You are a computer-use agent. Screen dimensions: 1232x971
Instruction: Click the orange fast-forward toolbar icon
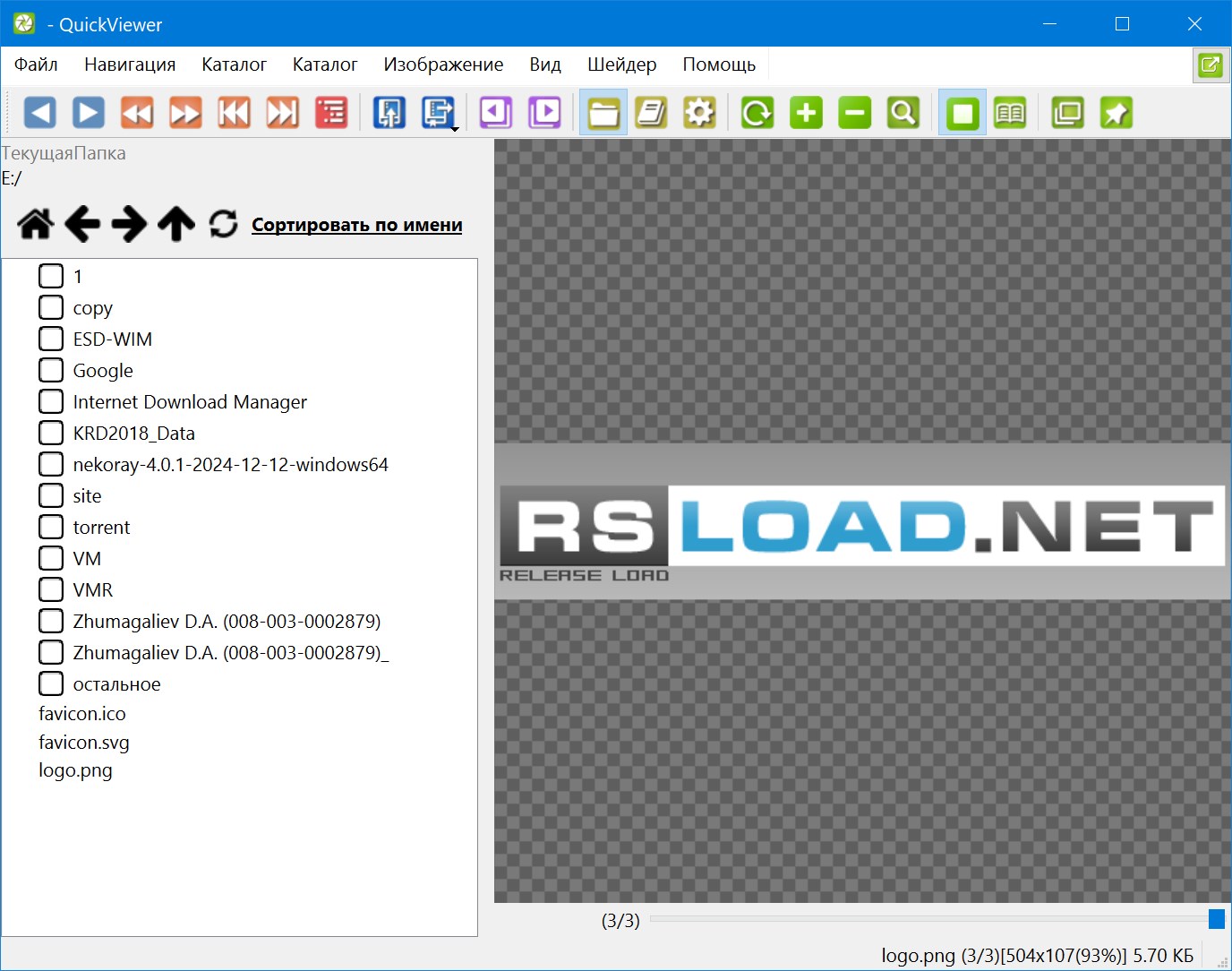pyautogui.click(x=185, y=113)
